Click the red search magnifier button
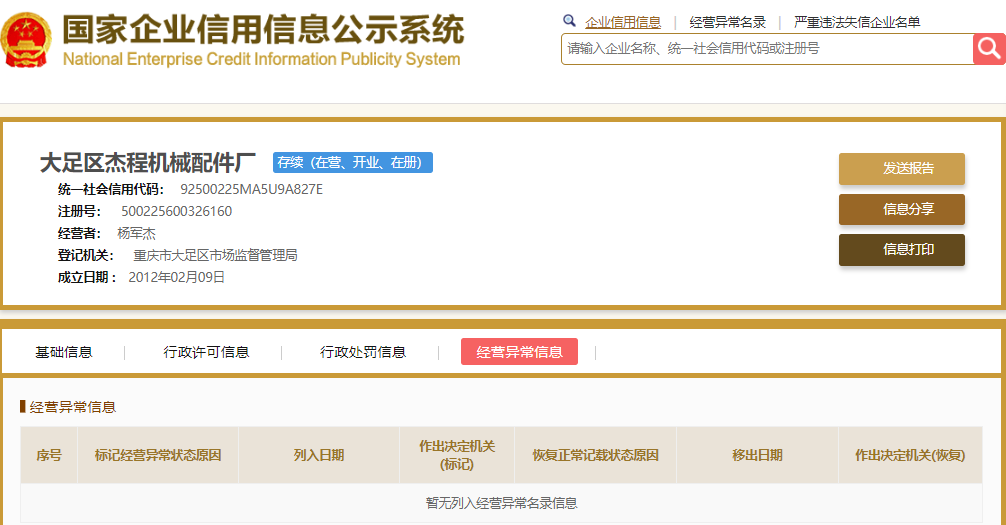The height and width of the screenshot is (525, 1006). coord(989,49)
